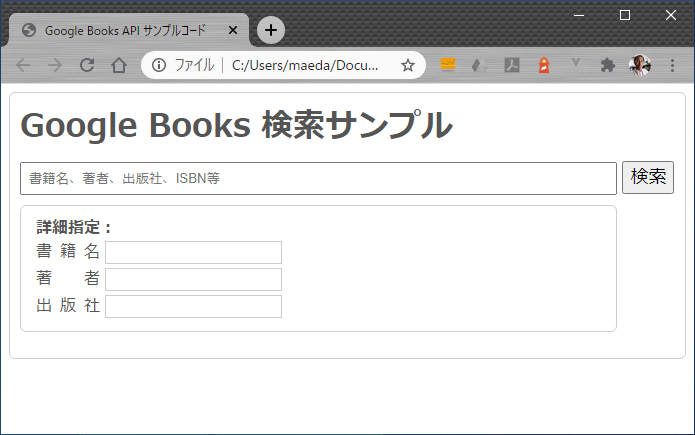695x435 pixels.
Task: Focus the 書籍名 input field
Action: pos(193,252)
